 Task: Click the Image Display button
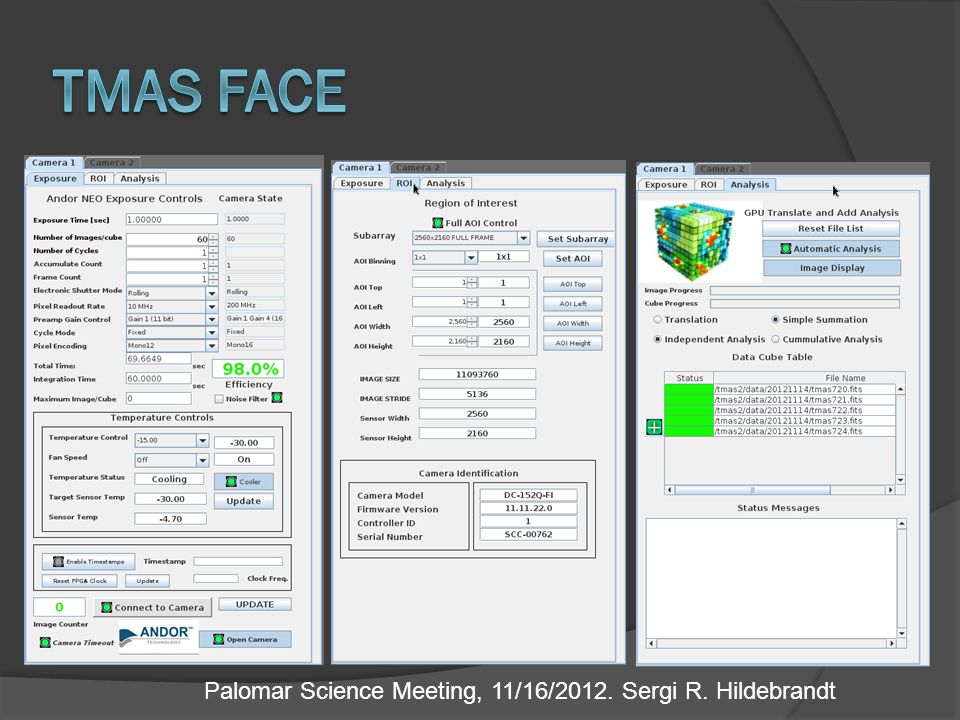832,268
